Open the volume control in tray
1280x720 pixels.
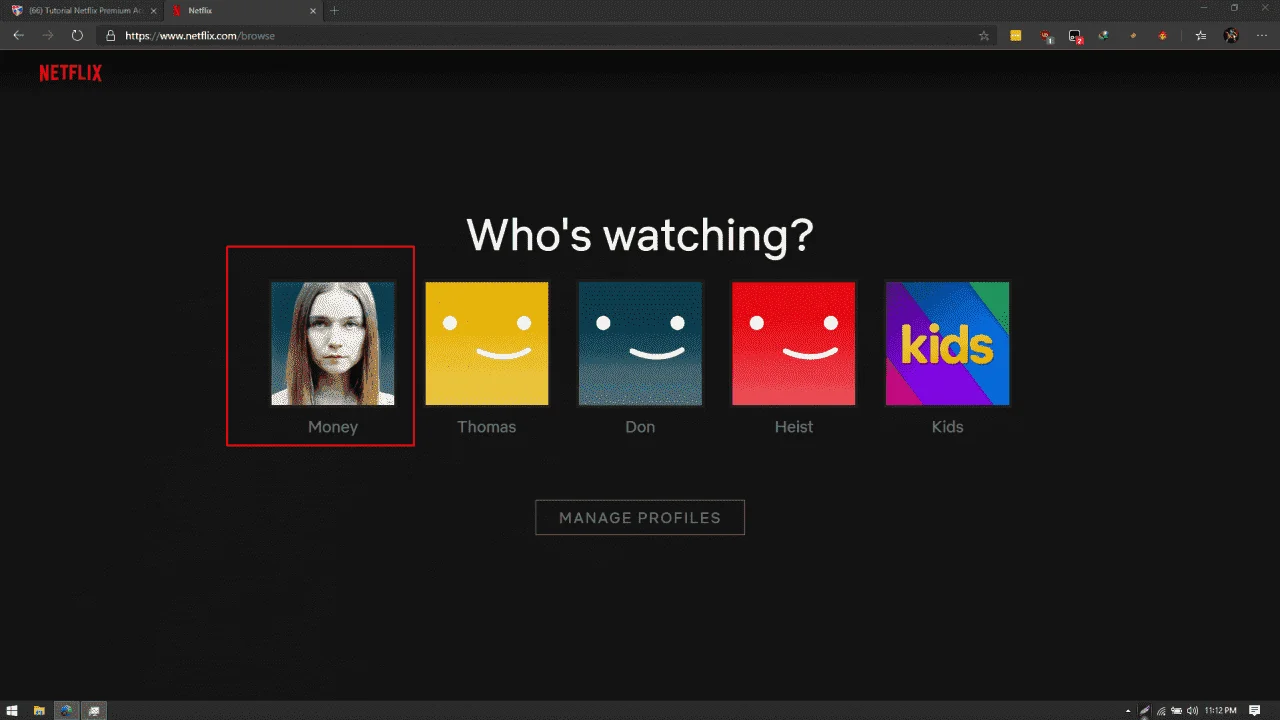pyautogui.click(x=1193, y=711)
